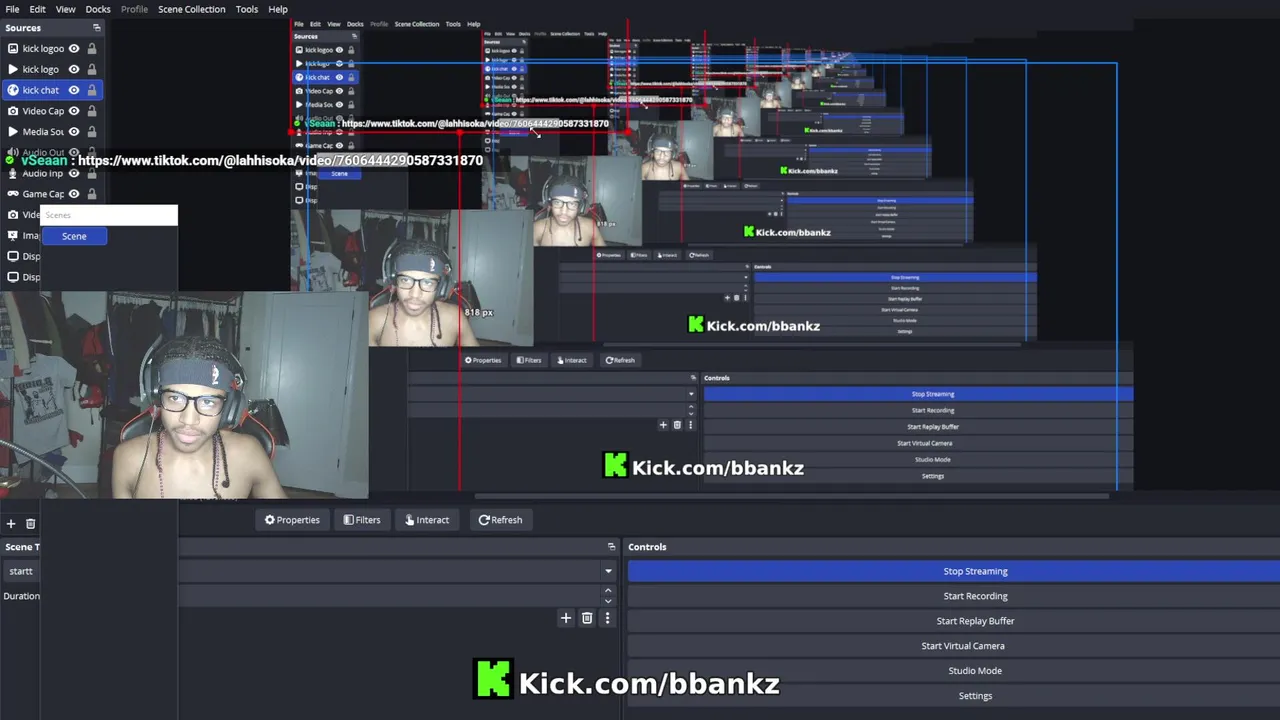This screenshot has width=1280, height=720.
Task: Open Settings from the Controls dock
Action: [954, 696]
